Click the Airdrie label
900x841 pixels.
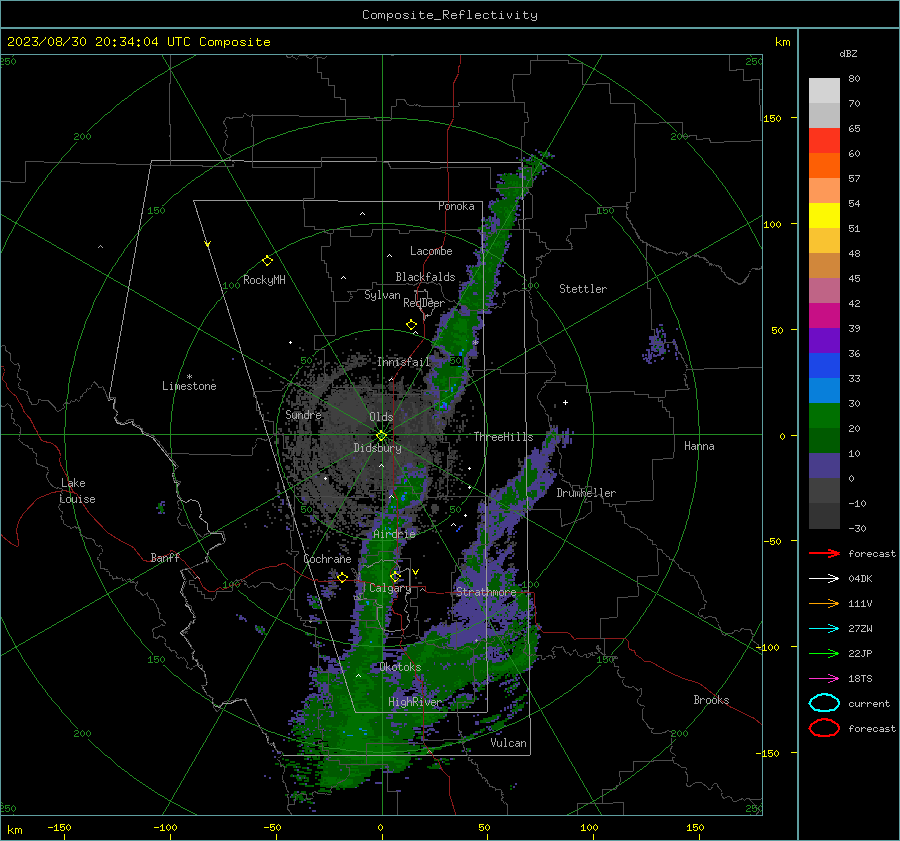pos(394,534)
